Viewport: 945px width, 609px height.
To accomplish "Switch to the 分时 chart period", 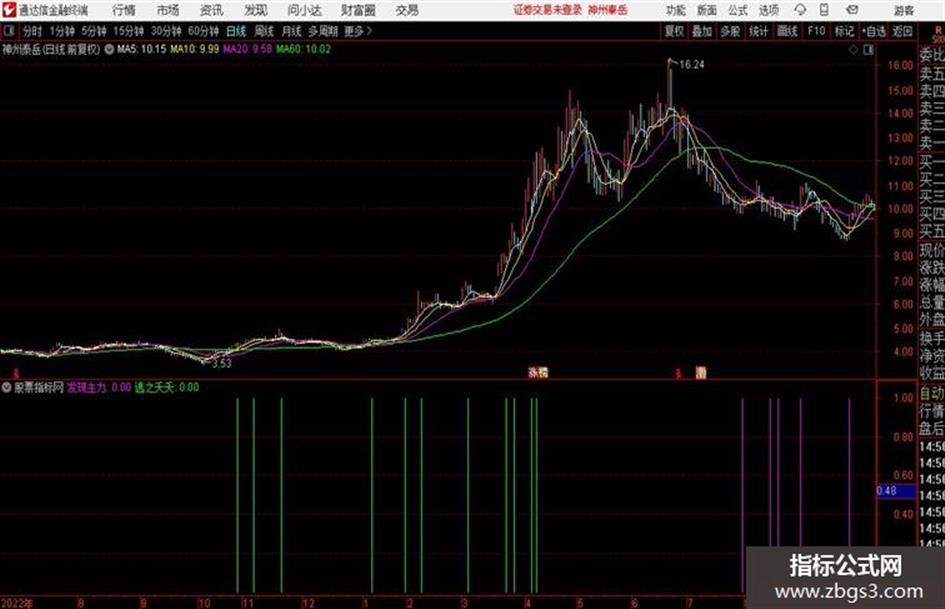I will pos(32,31).
